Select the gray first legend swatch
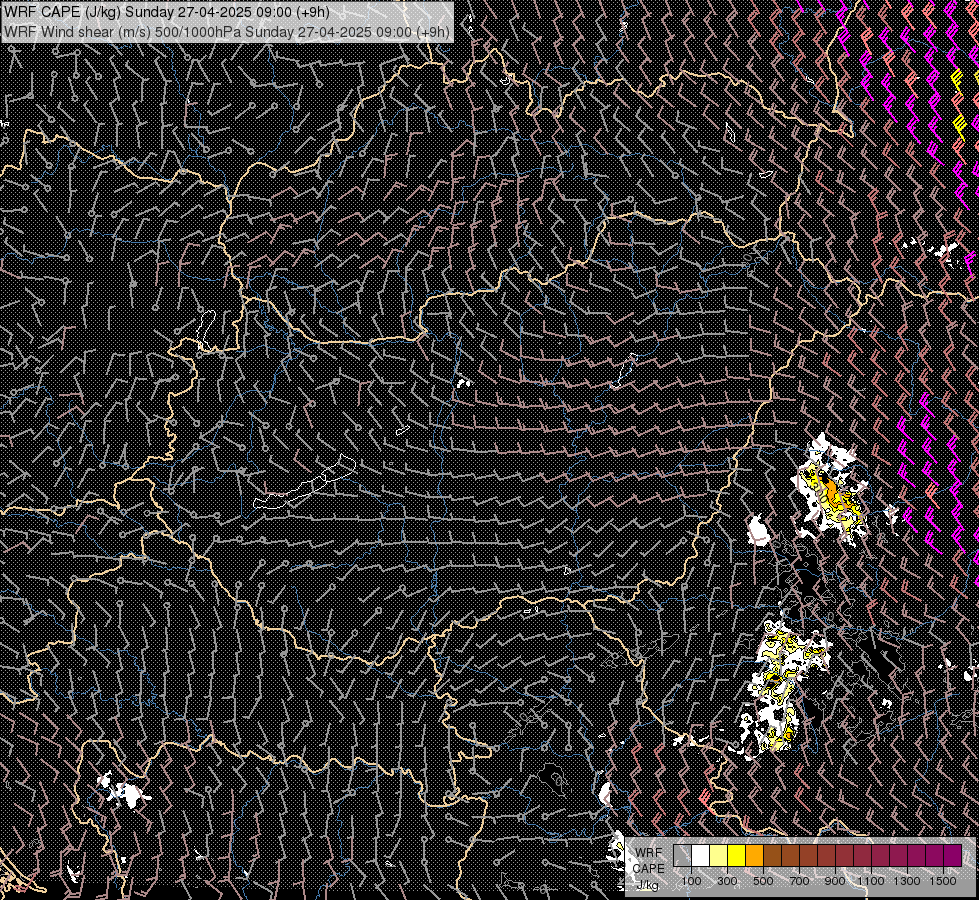The height and width of the screenshot is (900, 979). pos(682,855)
